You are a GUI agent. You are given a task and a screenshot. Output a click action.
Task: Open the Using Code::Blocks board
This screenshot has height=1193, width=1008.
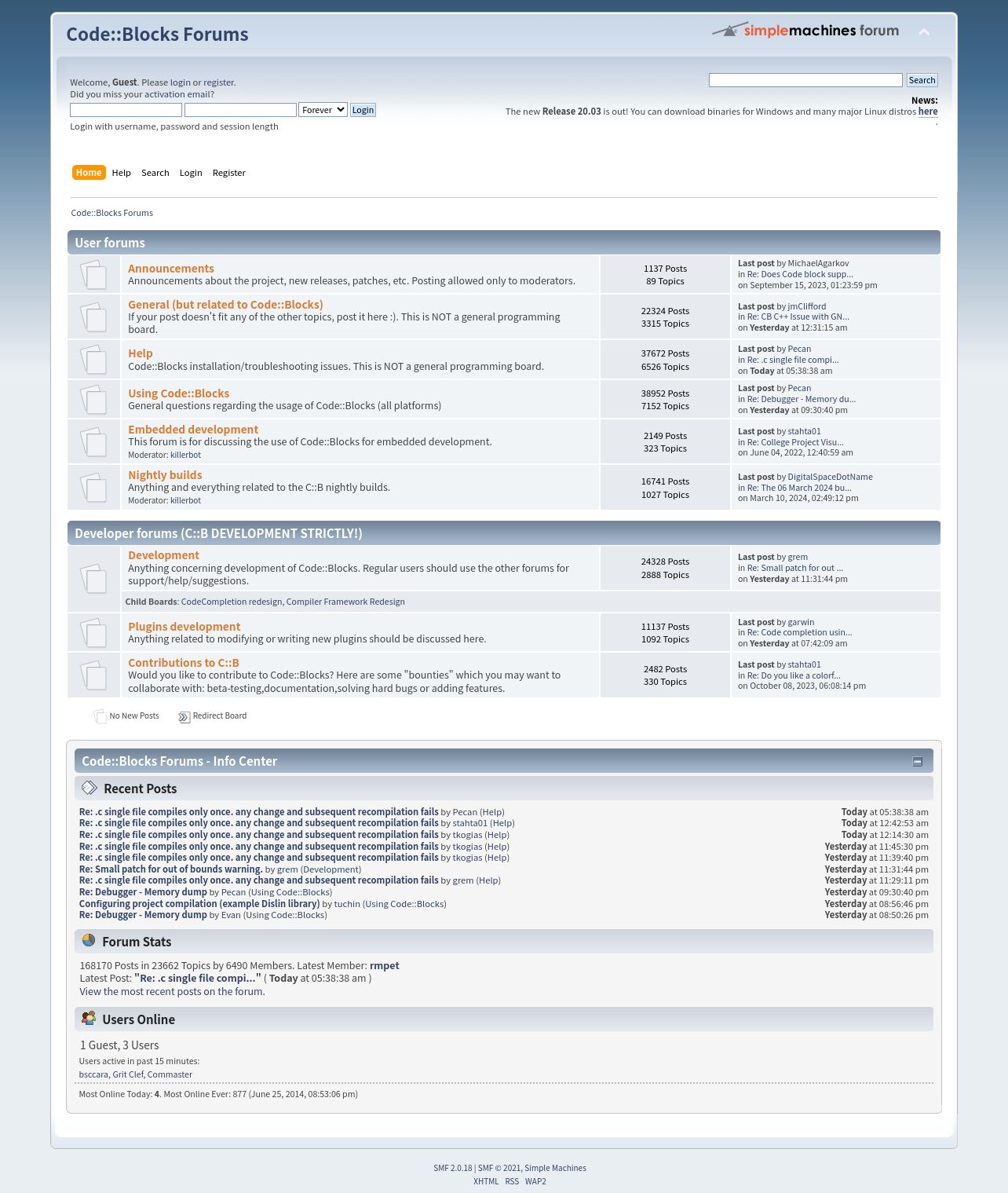click(x=179, y=393)
